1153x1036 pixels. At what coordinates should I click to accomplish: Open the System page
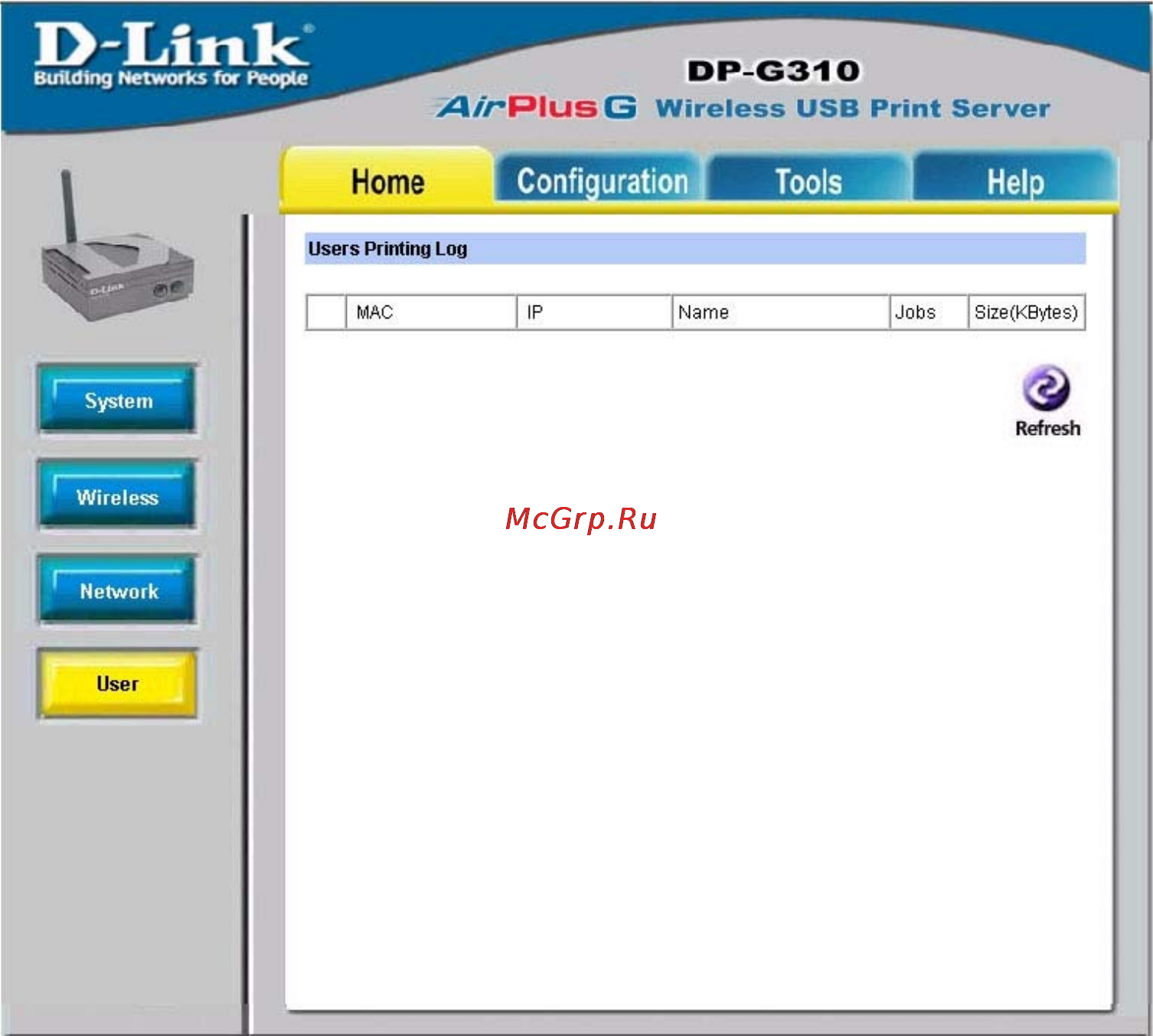click(118, 400)
